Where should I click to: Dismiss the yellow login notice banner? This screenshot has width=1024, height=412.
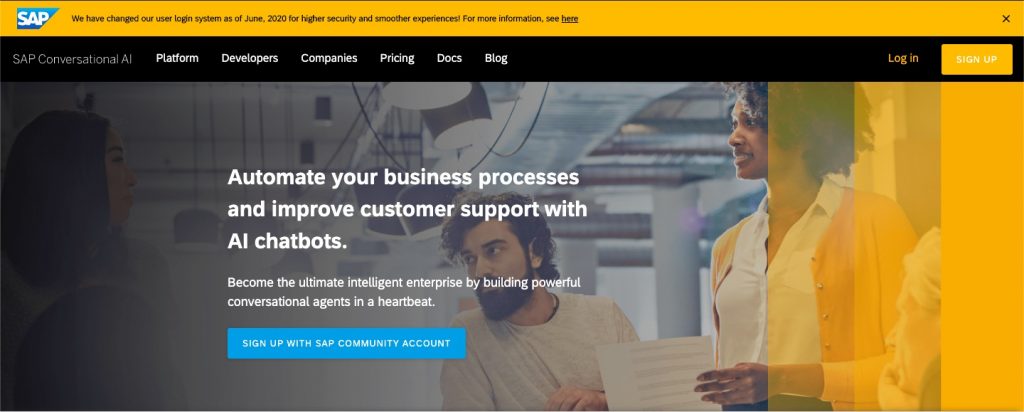(x=1006, y=19)
